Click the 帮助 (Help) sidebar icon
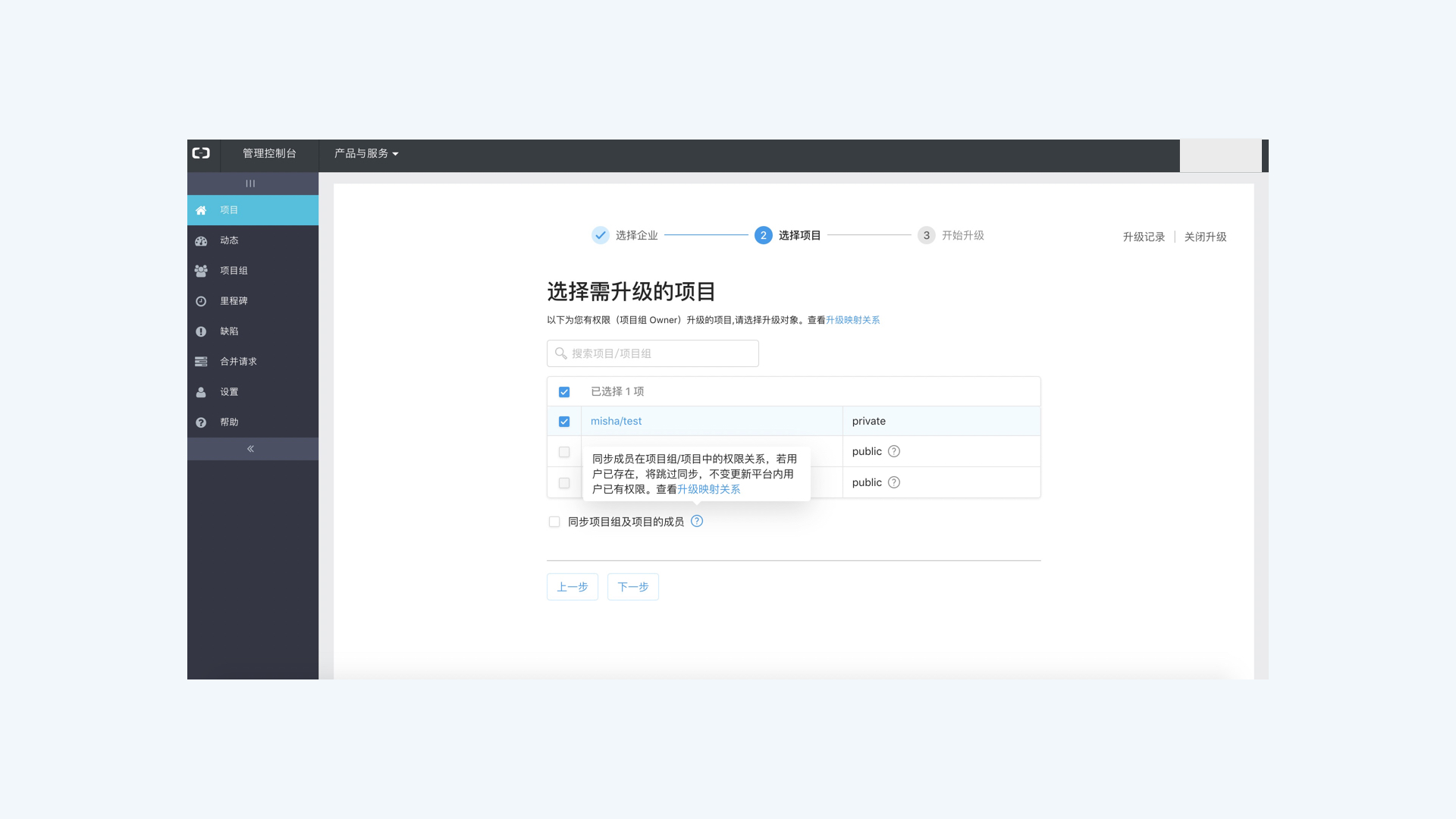 (x=201, y=421)
